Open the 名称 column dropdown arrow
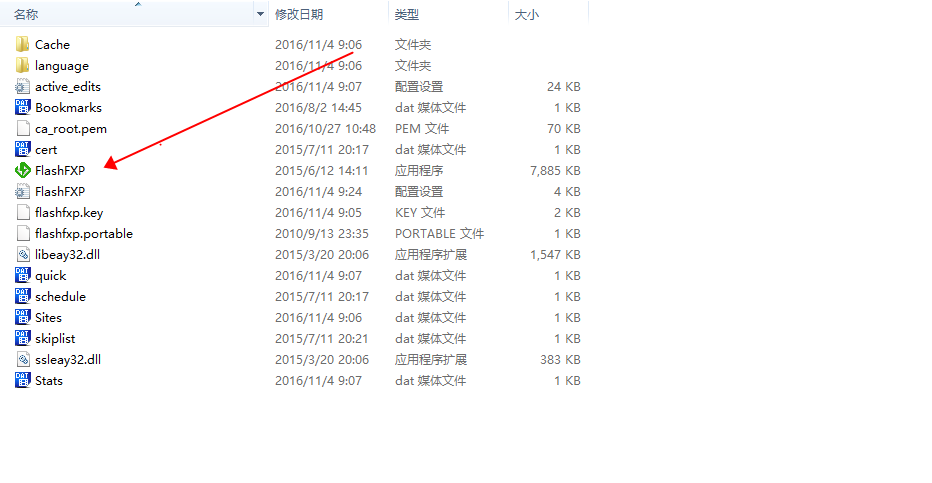932x483 pixels. [x=260, y=14]
